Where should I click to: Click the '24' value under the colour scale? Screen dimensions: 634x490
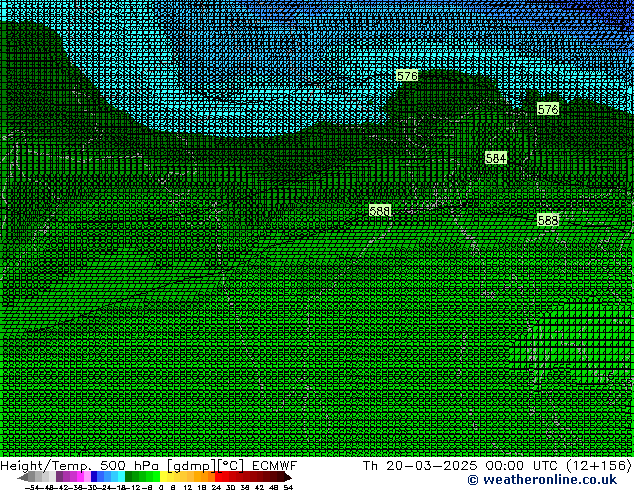point(216,488)
